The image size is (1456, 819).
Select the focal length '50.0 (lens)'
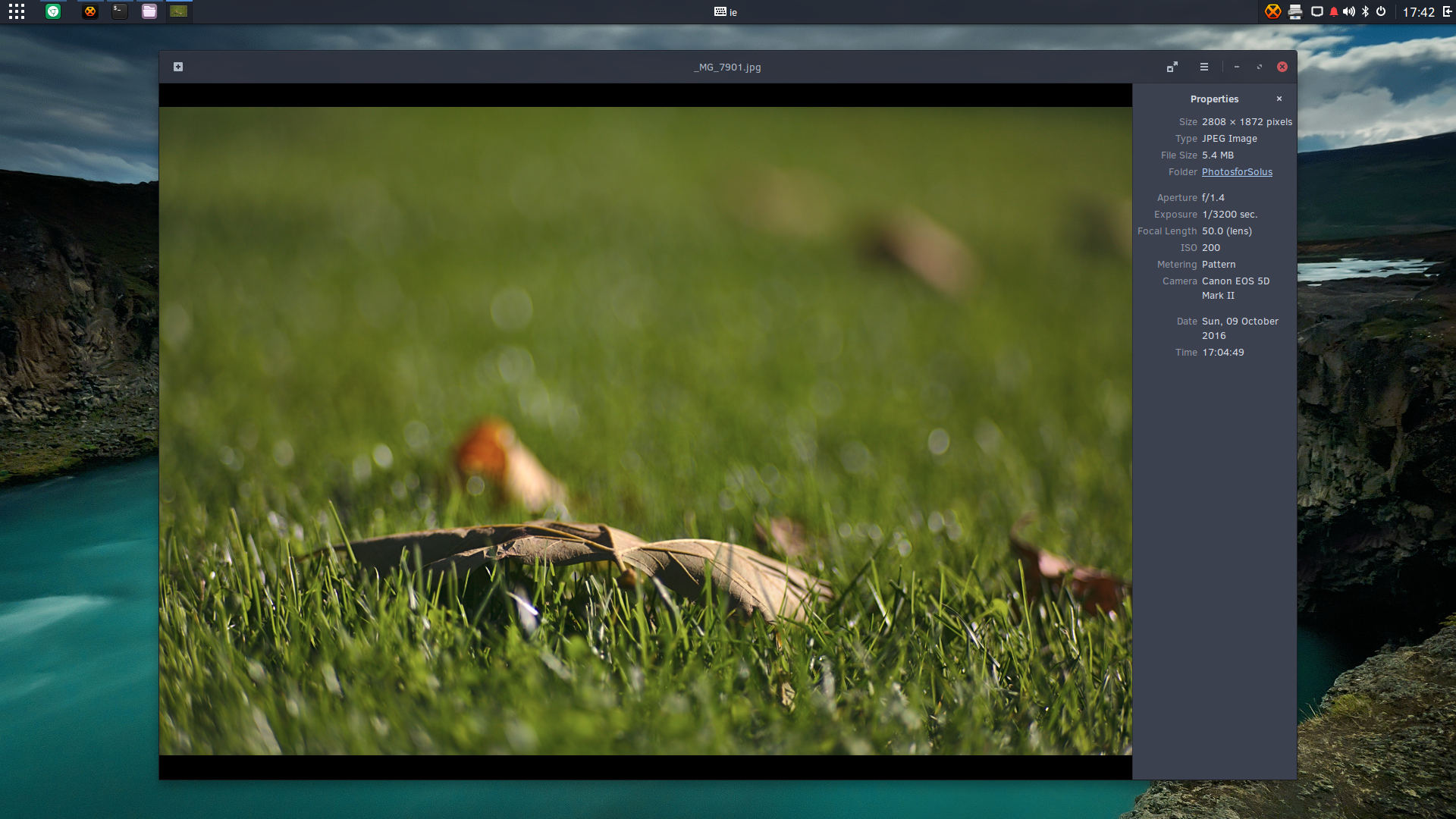1226,231
